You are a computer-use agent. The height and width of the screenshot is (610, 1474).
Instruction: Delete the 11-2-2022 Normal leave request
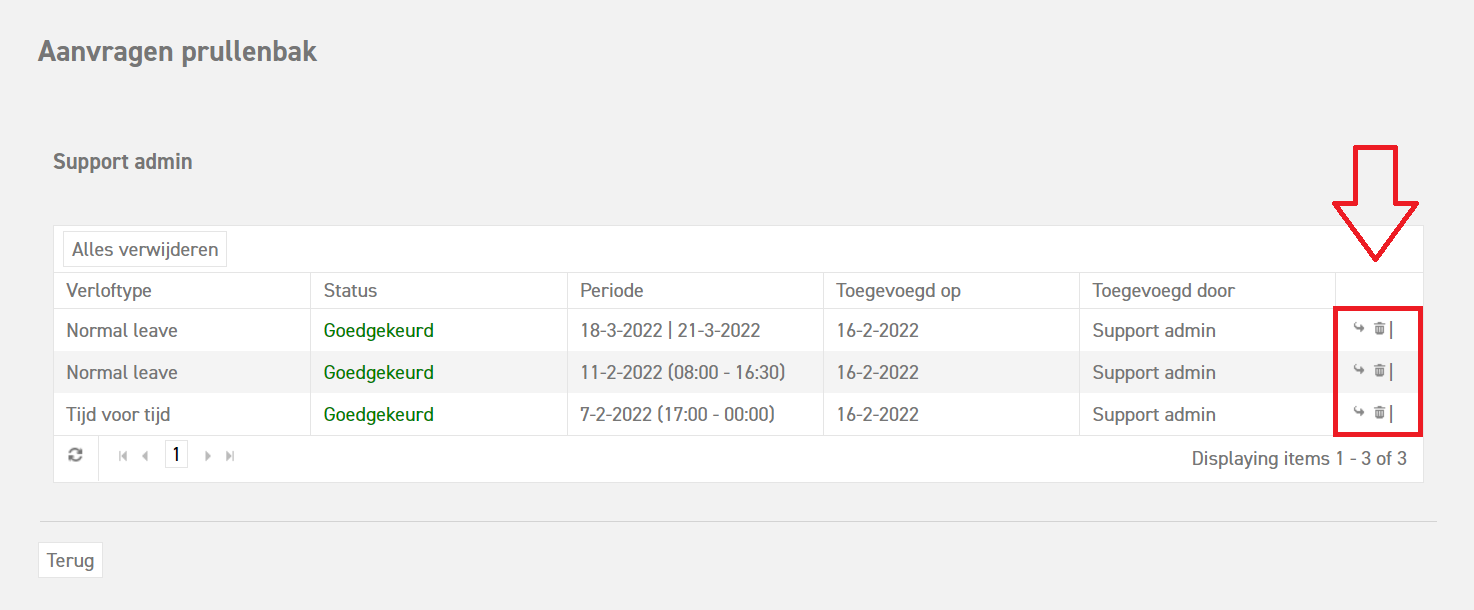[x=1379, y=370]
